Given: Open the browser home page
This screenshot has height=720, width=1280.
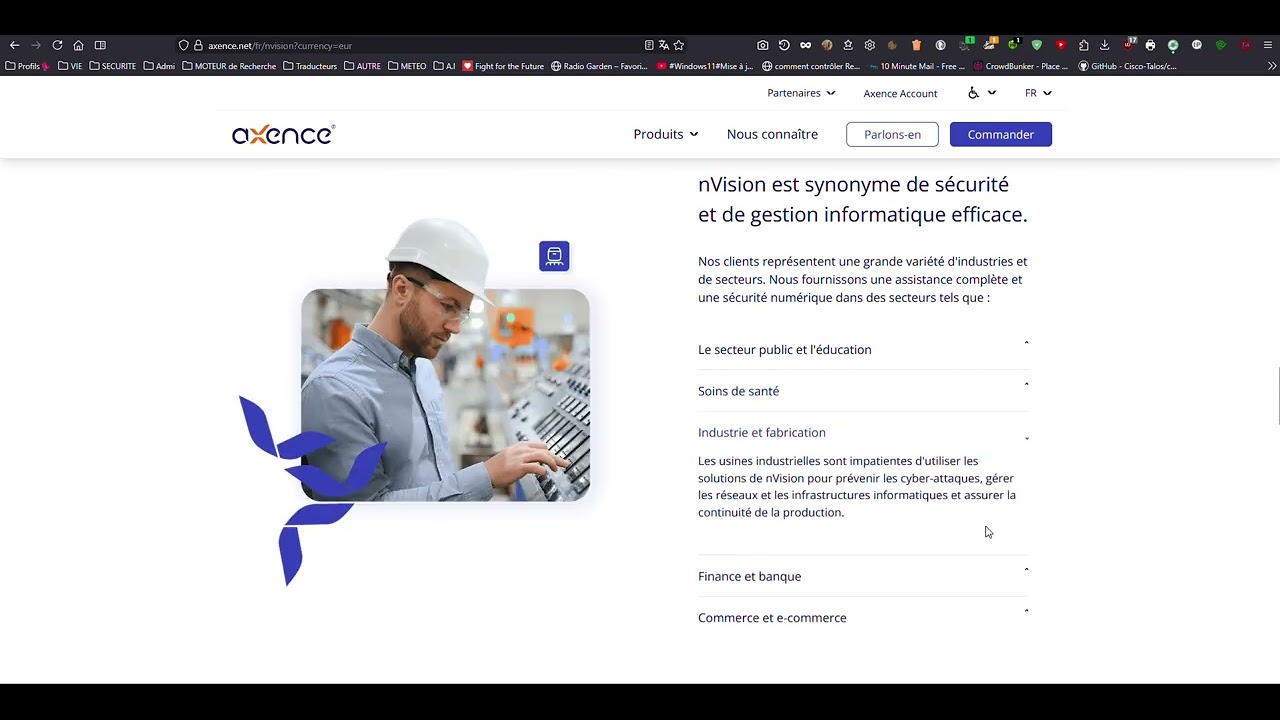Looking at the screenshot, I should [78, 45].
